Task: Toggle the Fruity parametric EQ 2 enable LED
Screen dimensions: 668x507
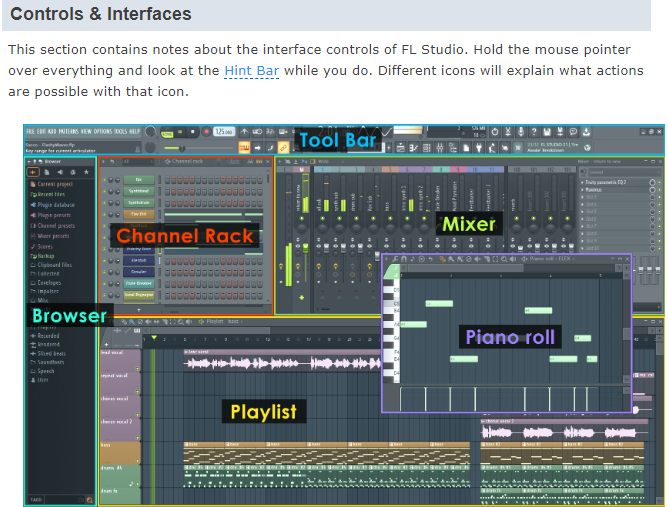Action: point(659,182)
